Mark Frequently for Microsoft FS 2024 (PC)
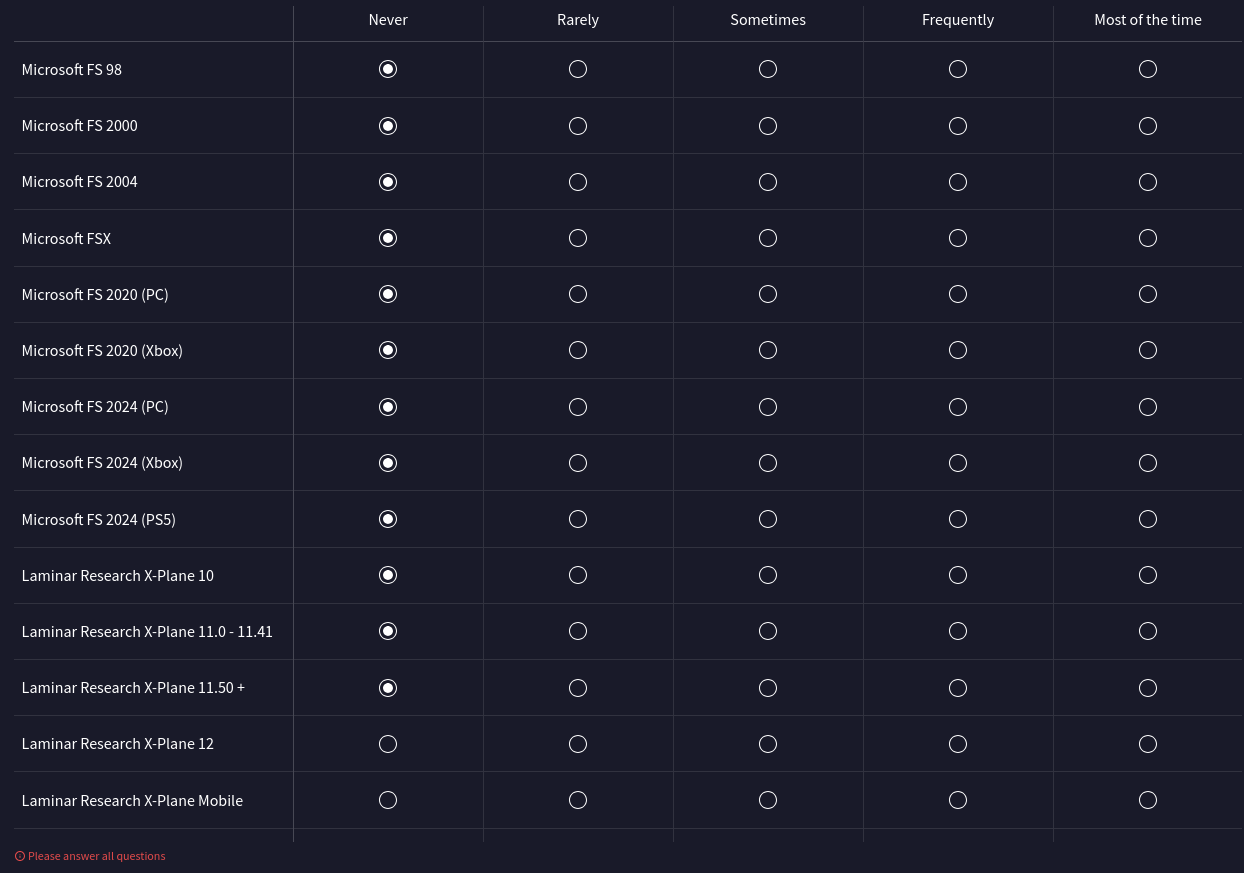1244x873 pixels. click(958, 407)
